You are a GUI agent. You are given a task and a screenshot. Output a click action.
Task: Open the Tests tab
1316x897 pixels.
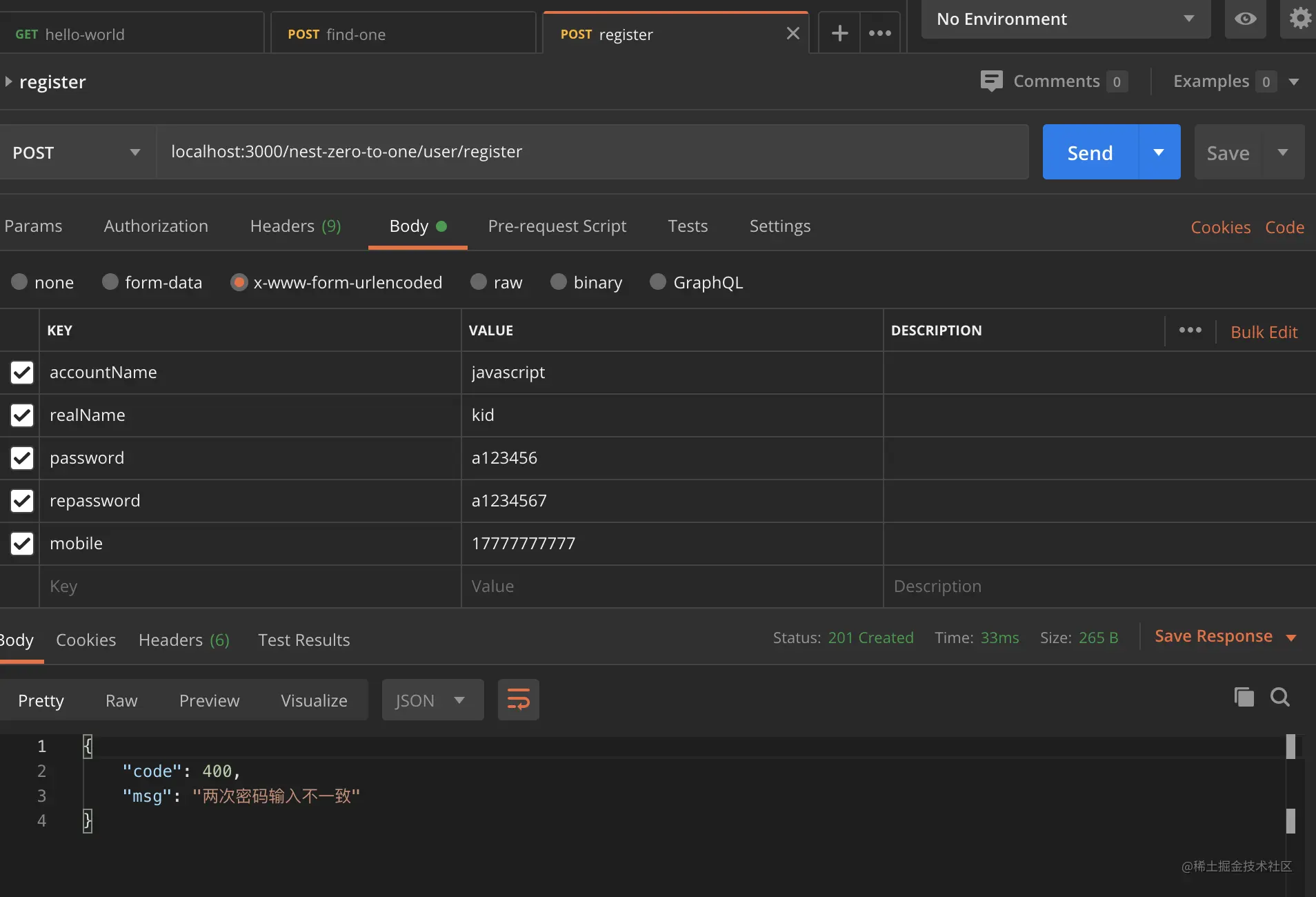(688, 226)
